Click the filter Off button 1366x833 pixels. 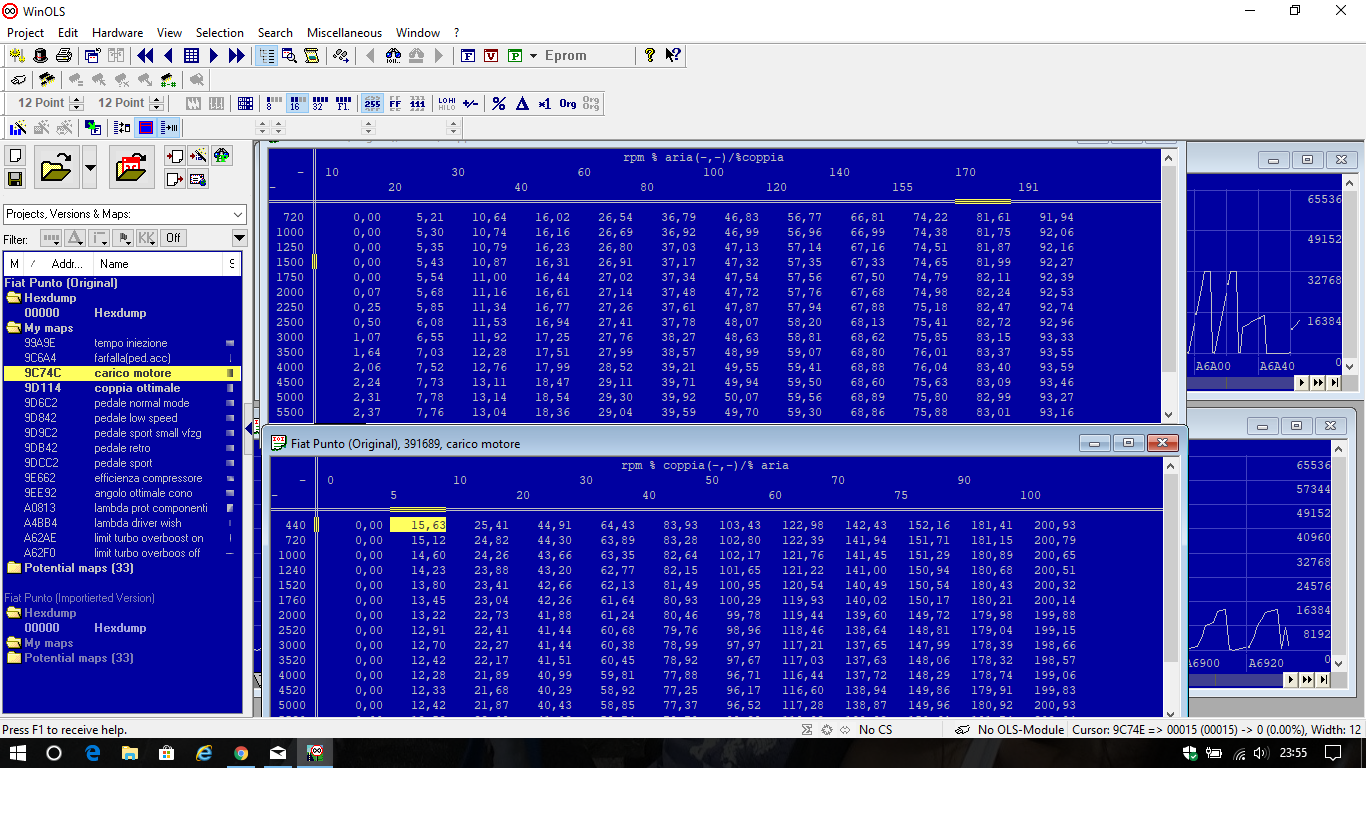coord(174,238)
